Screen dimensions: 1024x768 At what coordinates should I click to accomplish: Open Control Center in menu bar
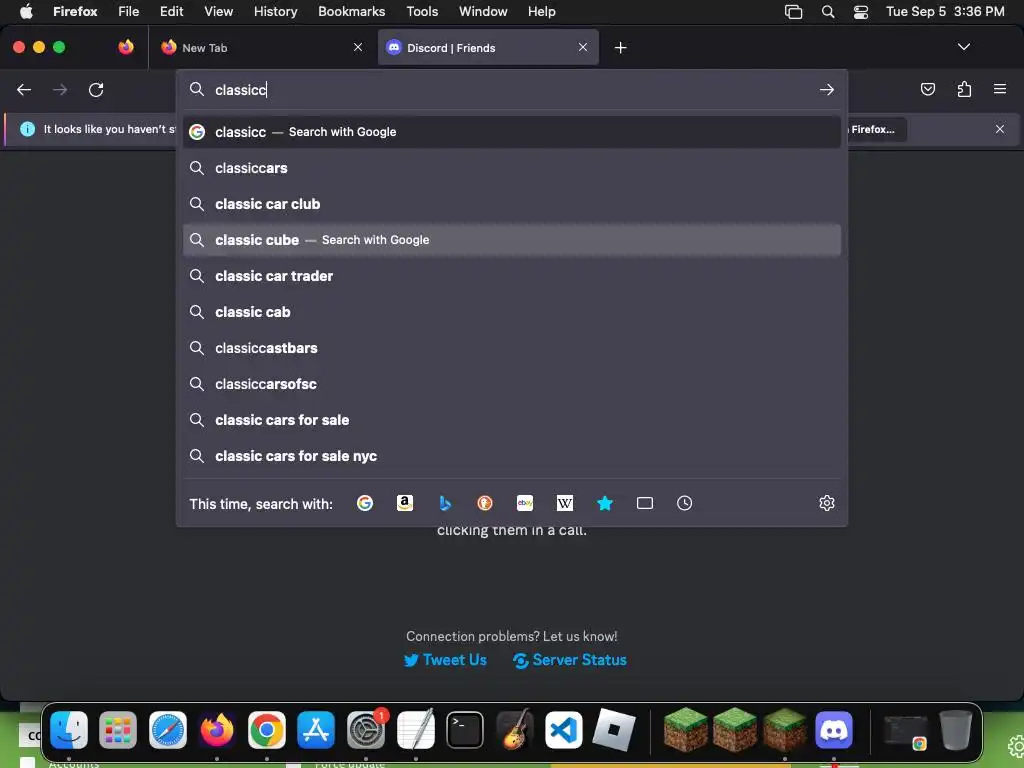(x=861, y=12)
